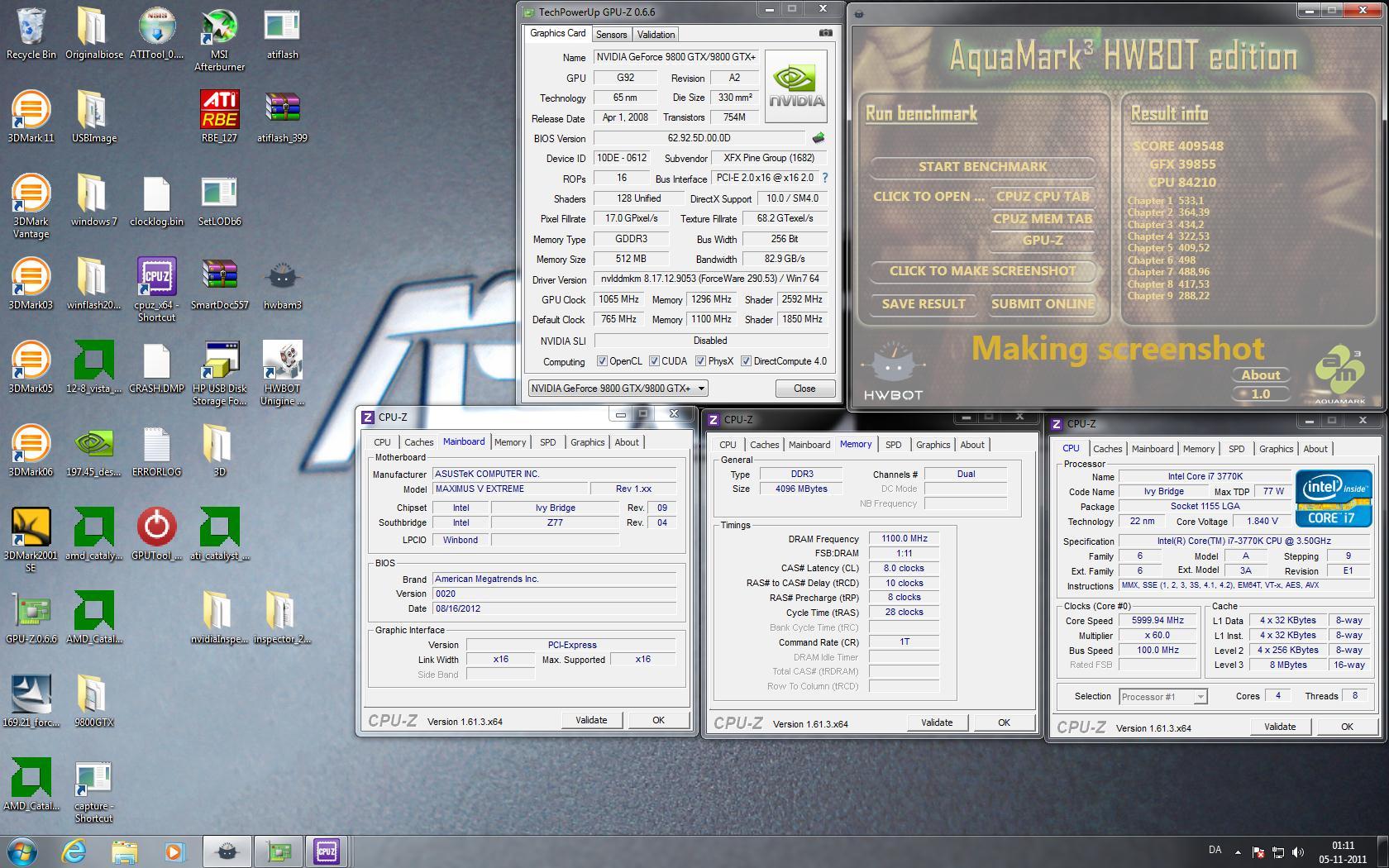Open GPU-Z.0.6.6 desktop icon
This screenshot has height=868, width=1389.
point(31,618)
